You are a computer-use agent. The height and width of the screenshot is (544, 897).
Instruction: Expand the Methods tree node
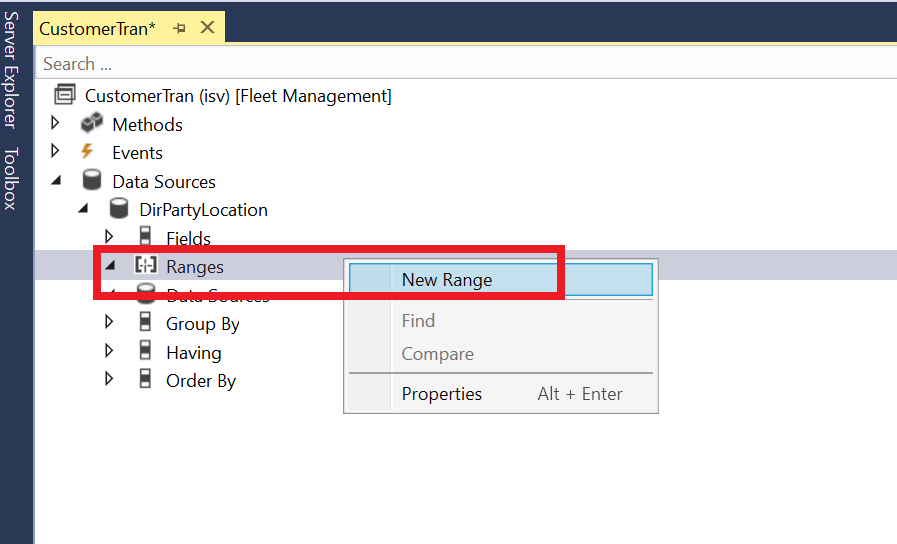tap(56, 124)
